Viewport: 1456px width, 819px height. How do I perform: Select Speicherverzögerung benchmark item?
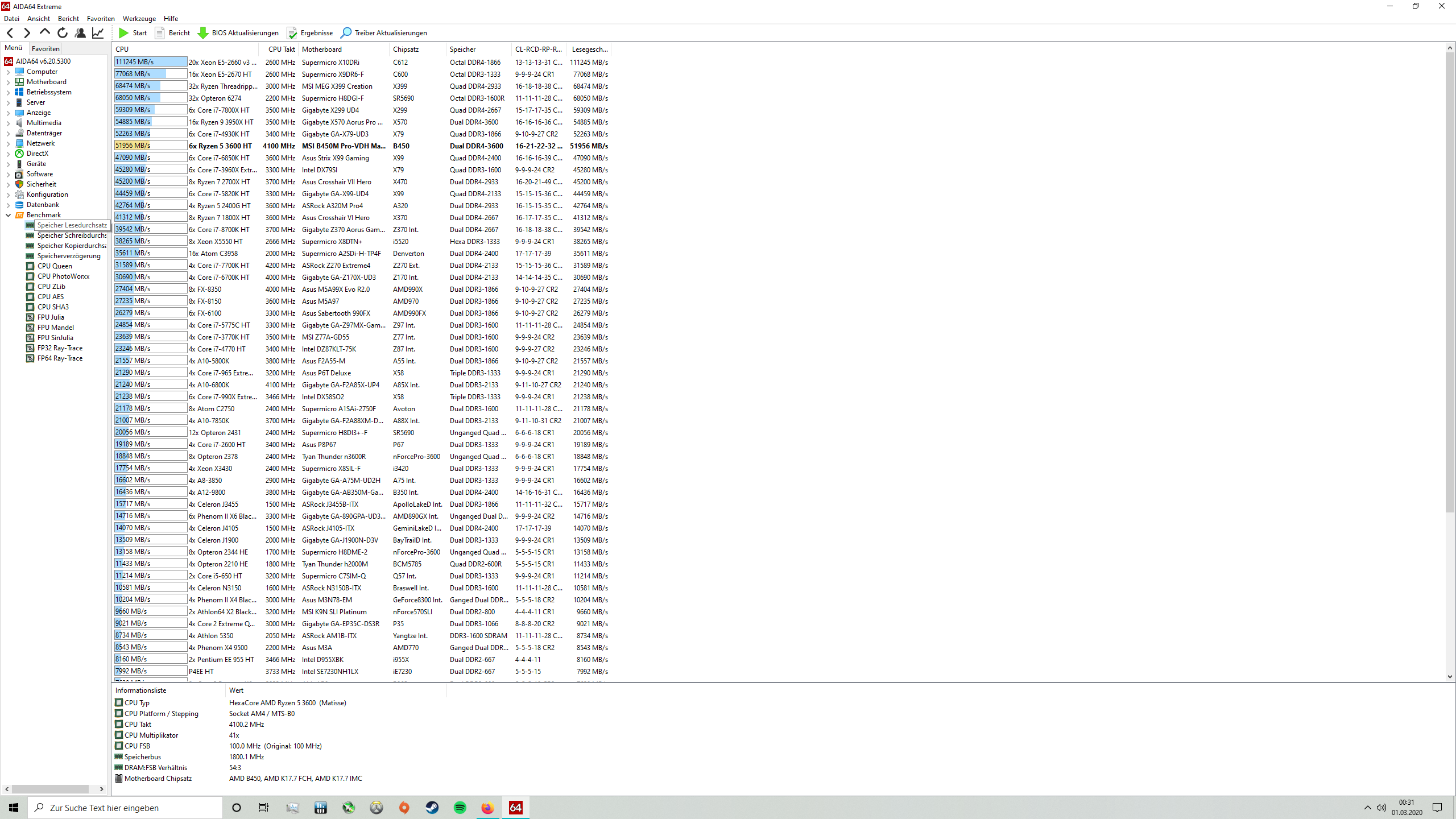[69, 256]
